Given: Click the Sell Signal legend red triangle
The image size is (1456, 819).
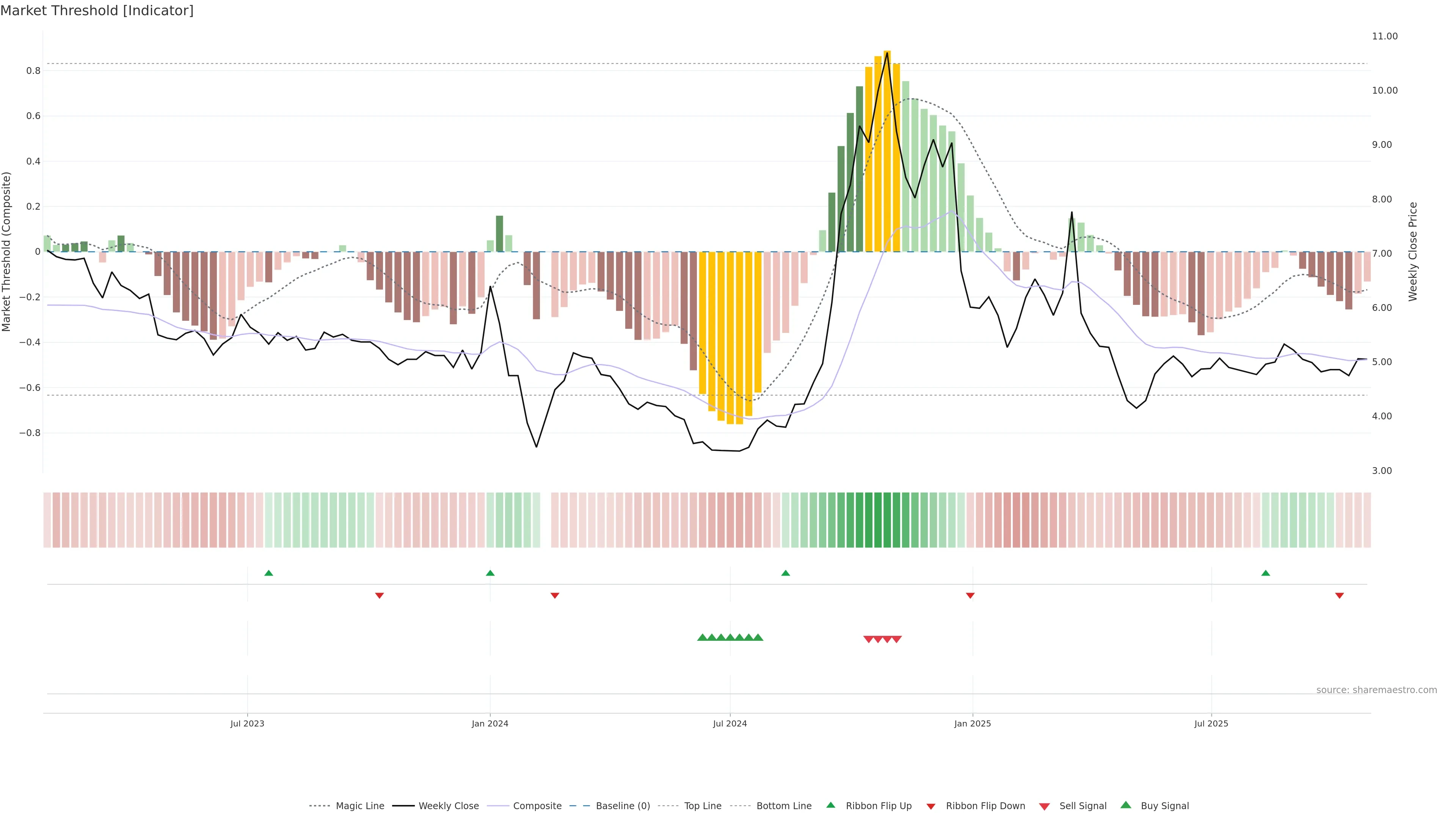Looking at the screenshot, I should [1045, 806].
